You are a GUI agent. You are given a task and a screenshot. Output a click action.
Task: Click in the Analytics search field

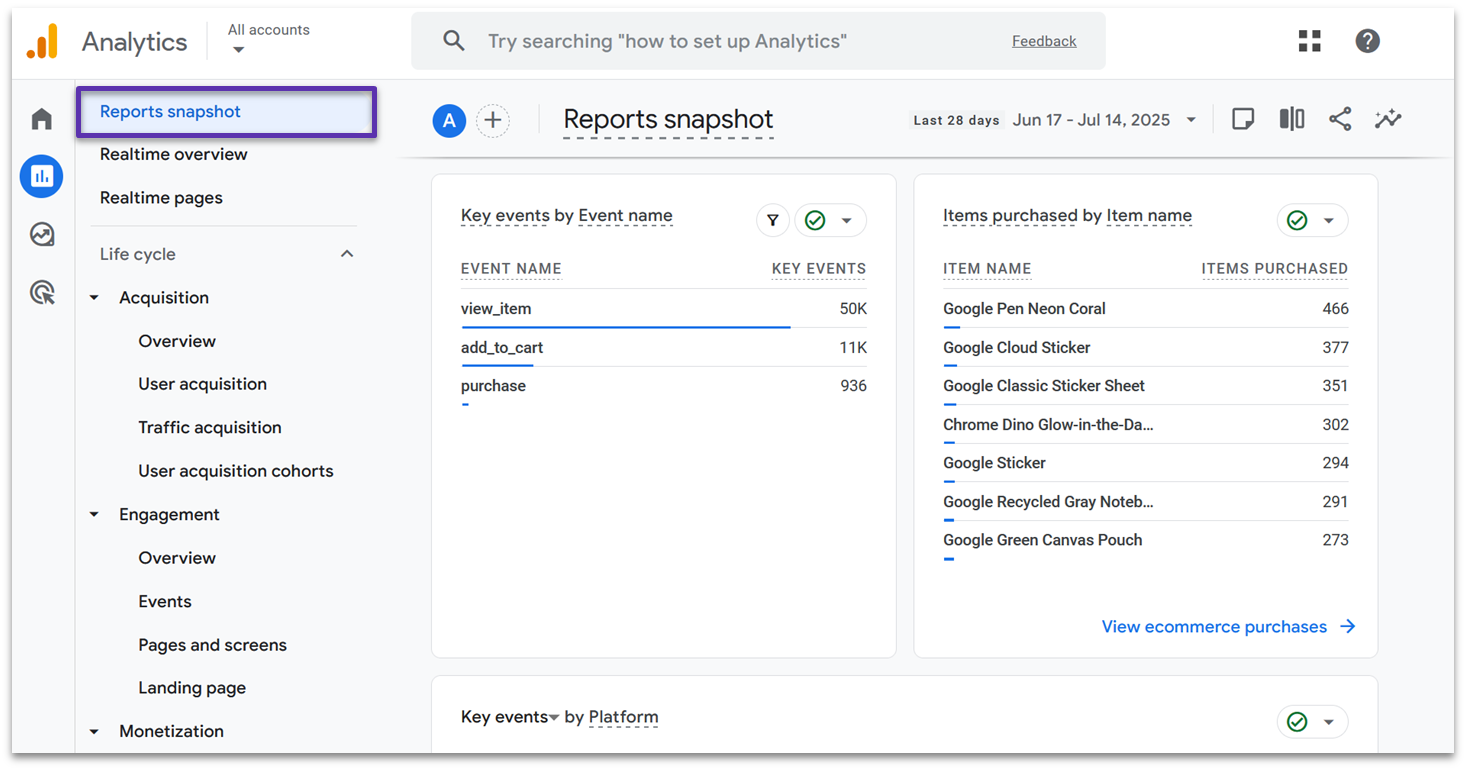758,41
